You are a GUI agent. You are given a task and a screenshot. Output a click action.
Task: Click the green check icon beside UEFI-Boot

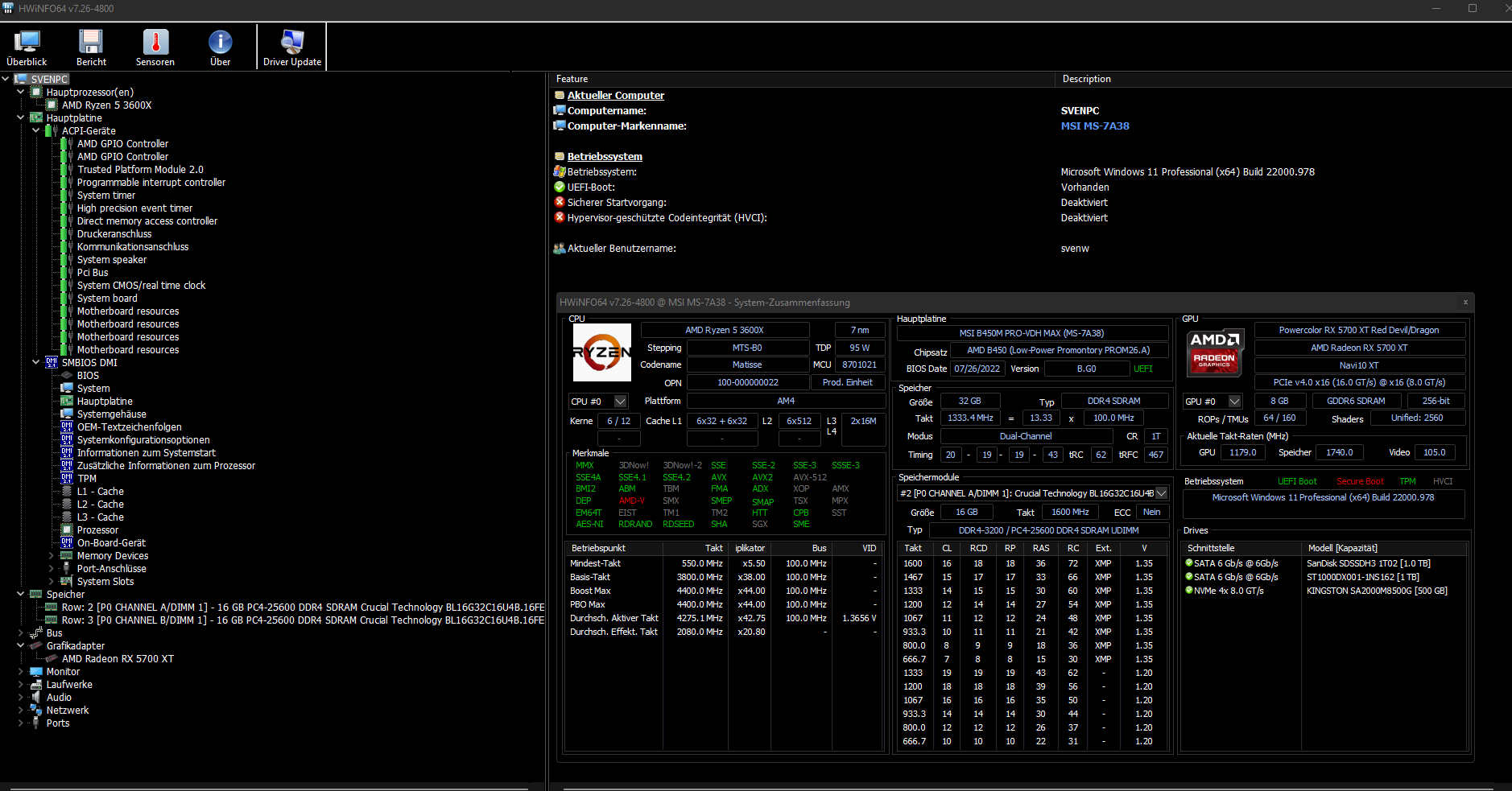click(x=560, y=187)
